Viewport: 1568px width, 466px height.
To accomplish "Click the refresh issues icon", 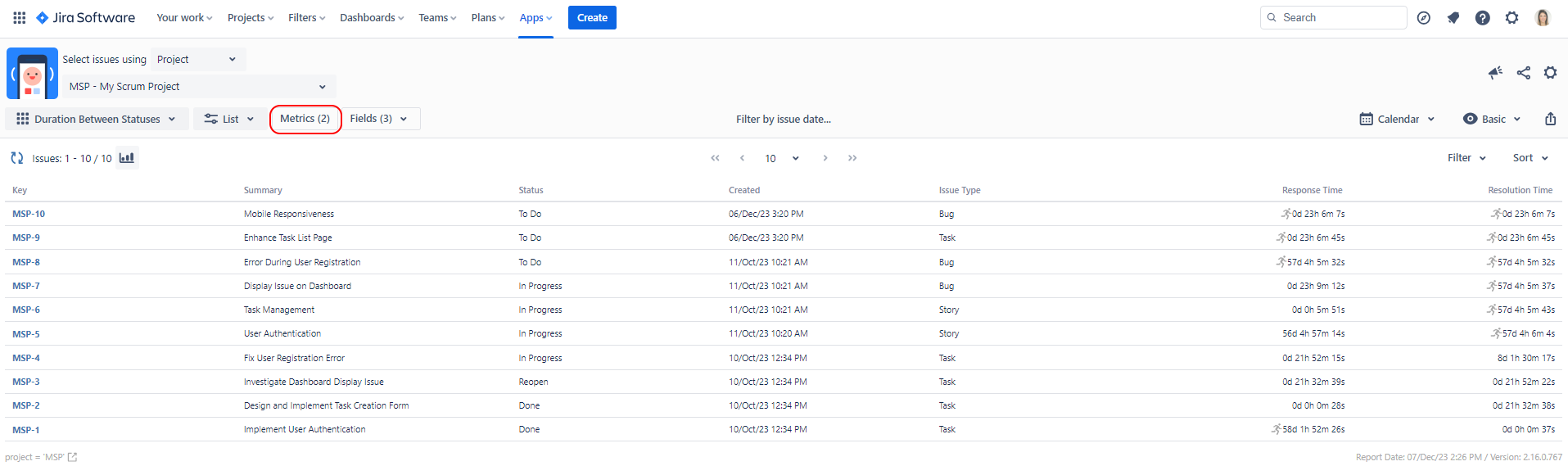I will pyautogui.click(x=16, y=158).
